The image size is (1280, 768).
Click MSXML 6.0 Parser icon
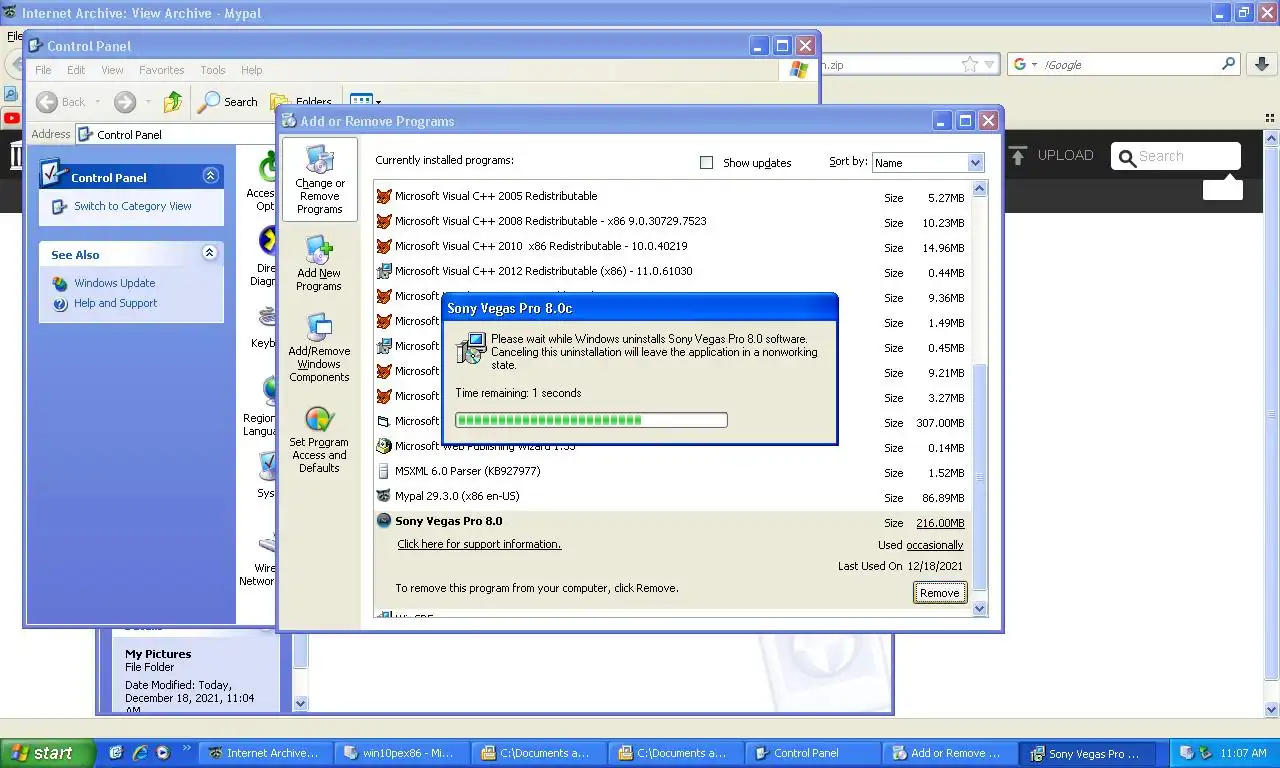[x=384, y=471]
